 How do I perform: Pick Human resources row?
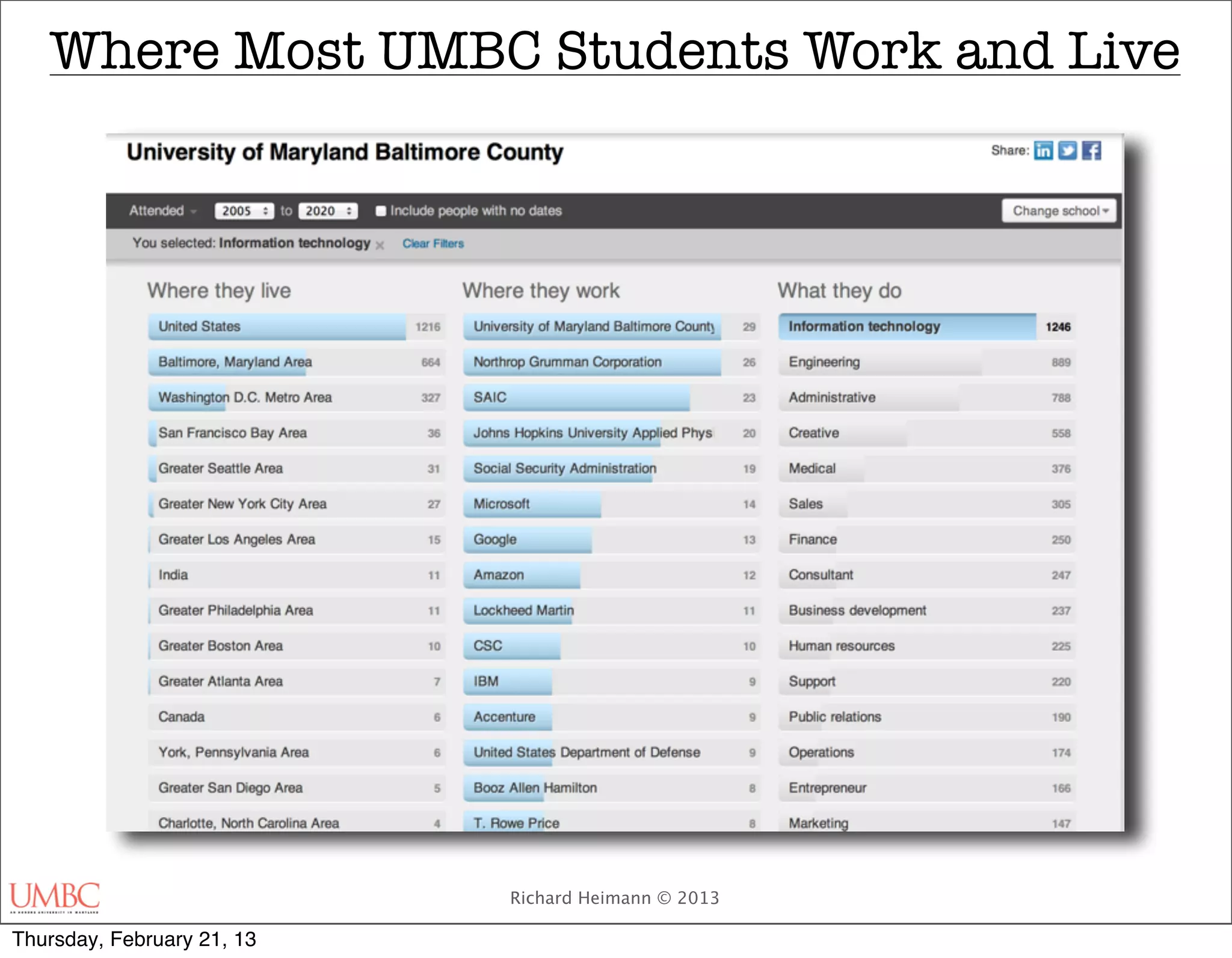coord(927,646)
